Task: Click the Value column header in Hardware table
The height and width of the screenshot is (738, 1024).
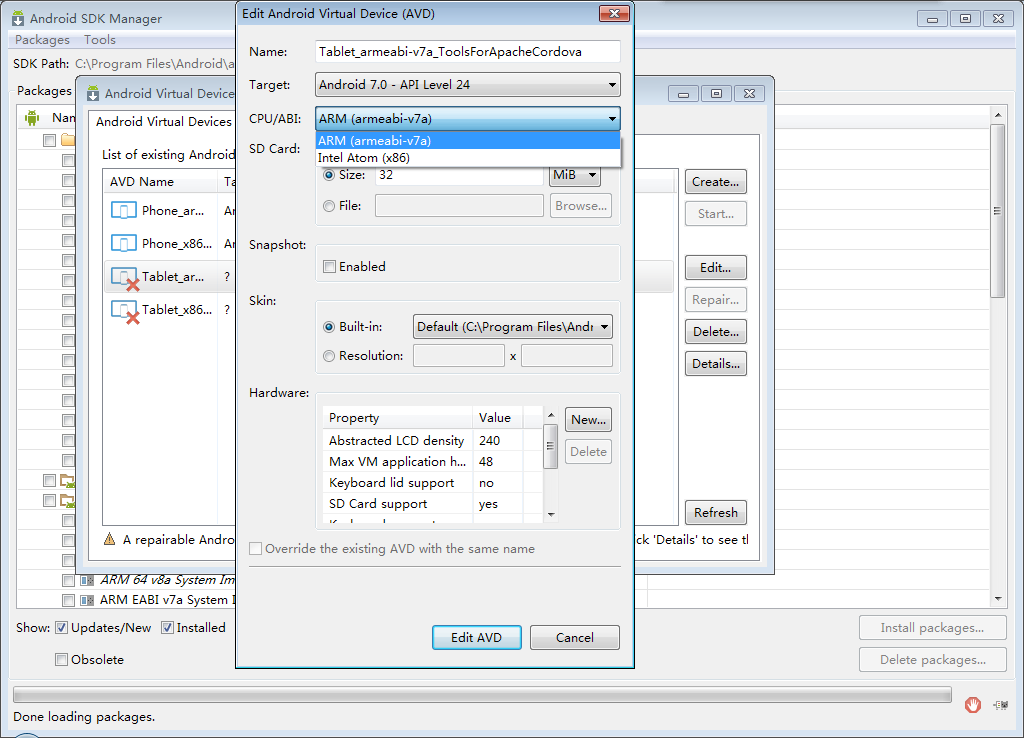Action: point(498,418)
